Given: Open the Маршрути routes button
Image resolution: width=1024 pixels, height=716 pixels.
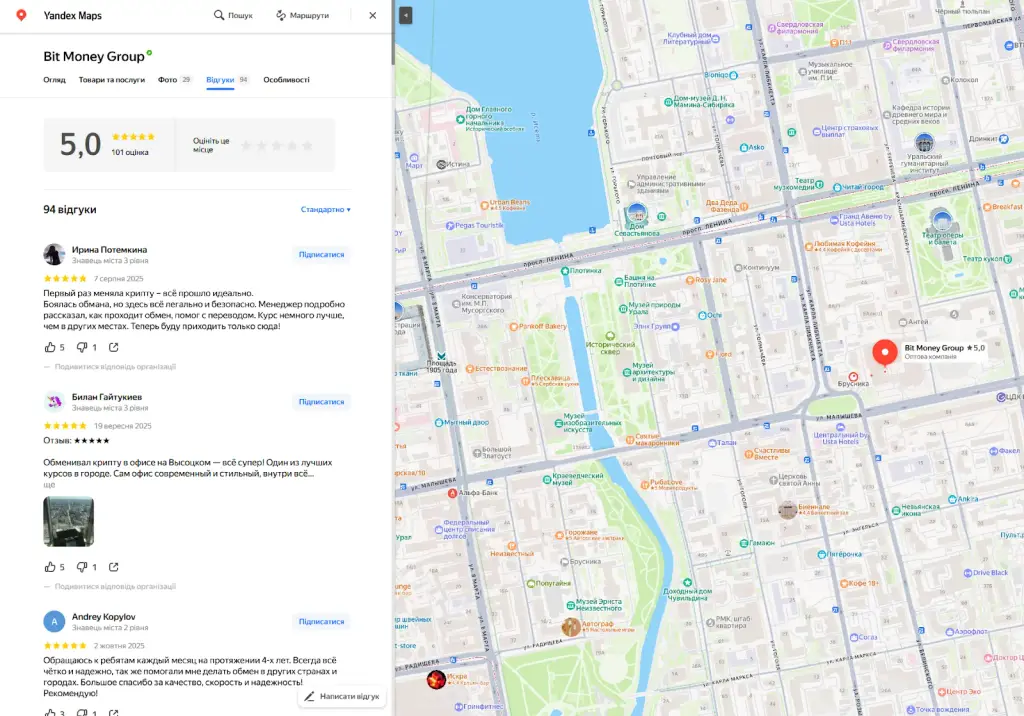Looking at the screenshot, I should coord(302,15).
